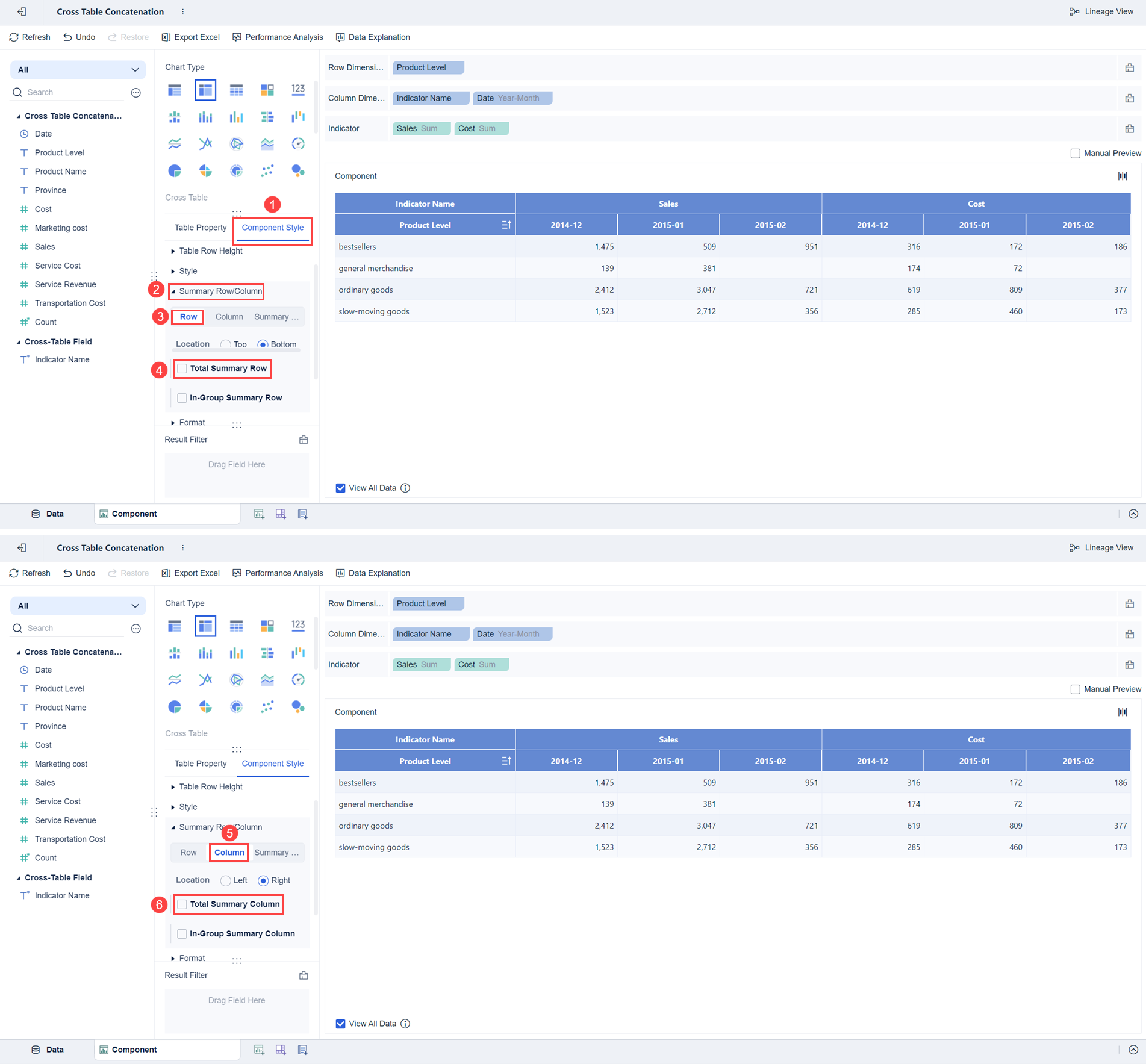The height and width of the screenshot is (1064, 1146).
Task: Check the Manual Preview option
Action: coord(1076,153)
